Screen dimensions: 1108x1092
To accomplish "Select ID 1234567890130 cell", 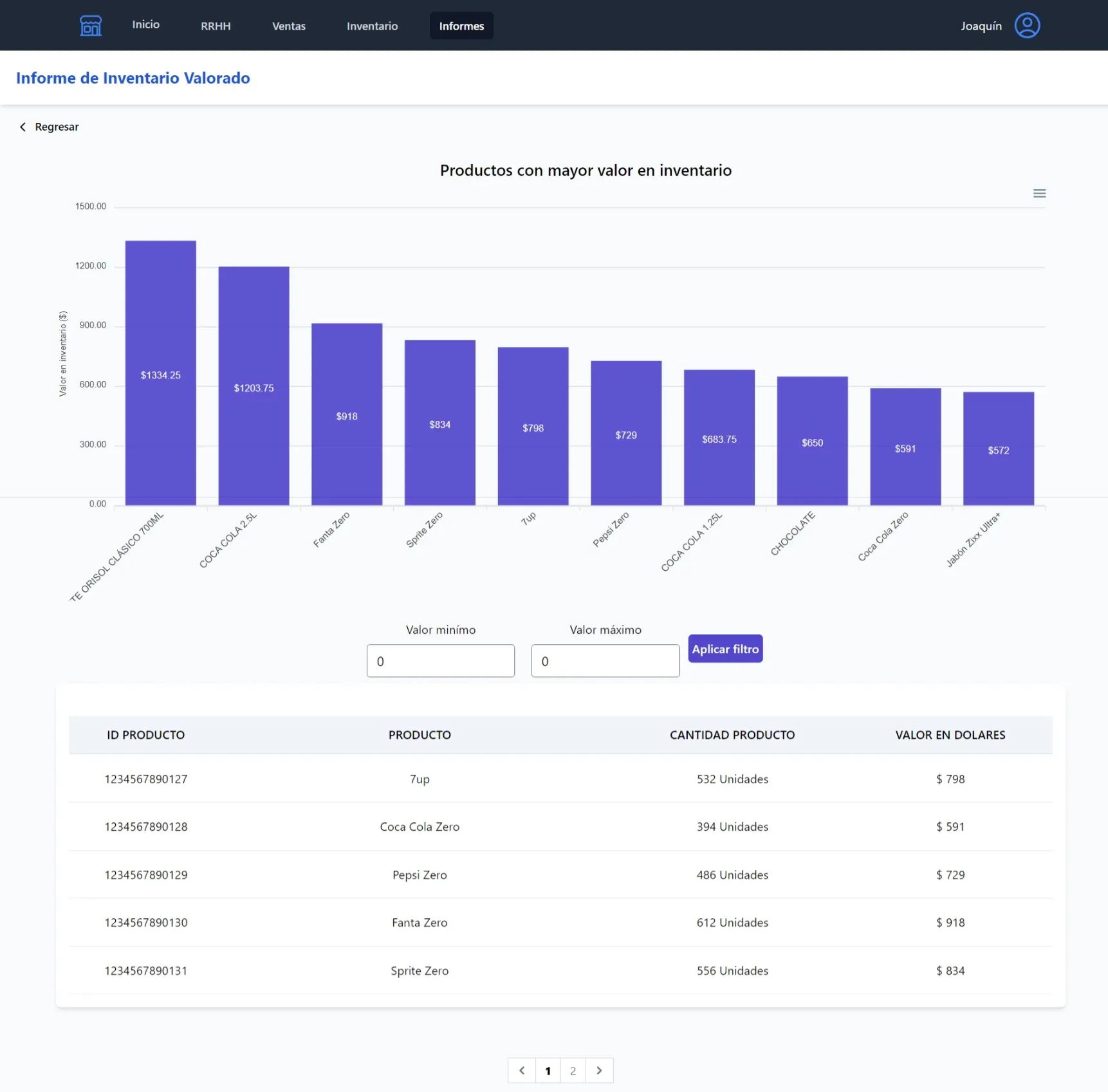I will click(146, 922).
